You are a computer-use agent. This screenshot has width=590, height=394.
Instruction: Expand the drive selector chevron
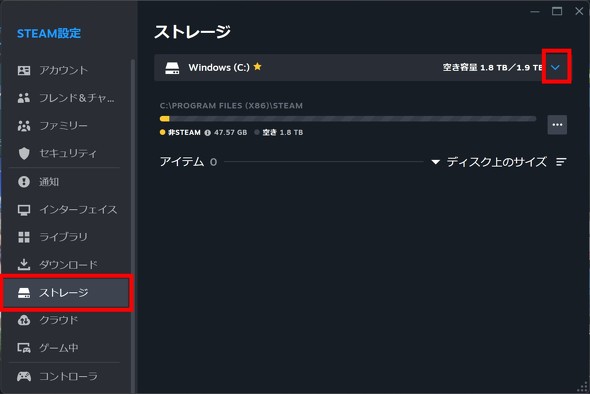tap(555, 67)
